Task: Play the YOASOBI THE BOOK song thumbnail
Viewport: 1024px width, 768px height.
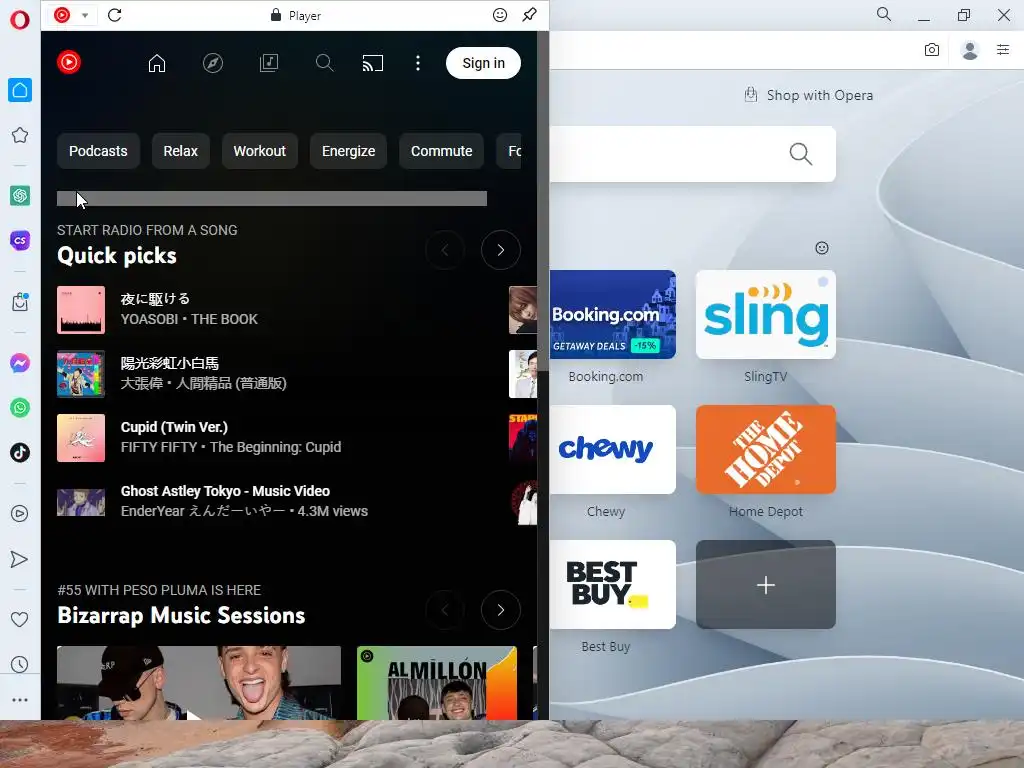Action: click(x=81, y=310)
